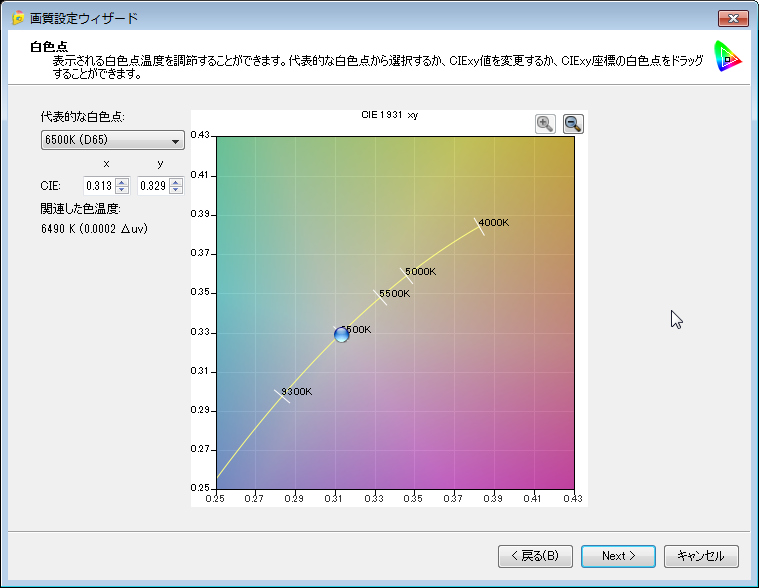Click the color gamut triangle logo
The image size is (759, 588).
[x=727, y=59]
